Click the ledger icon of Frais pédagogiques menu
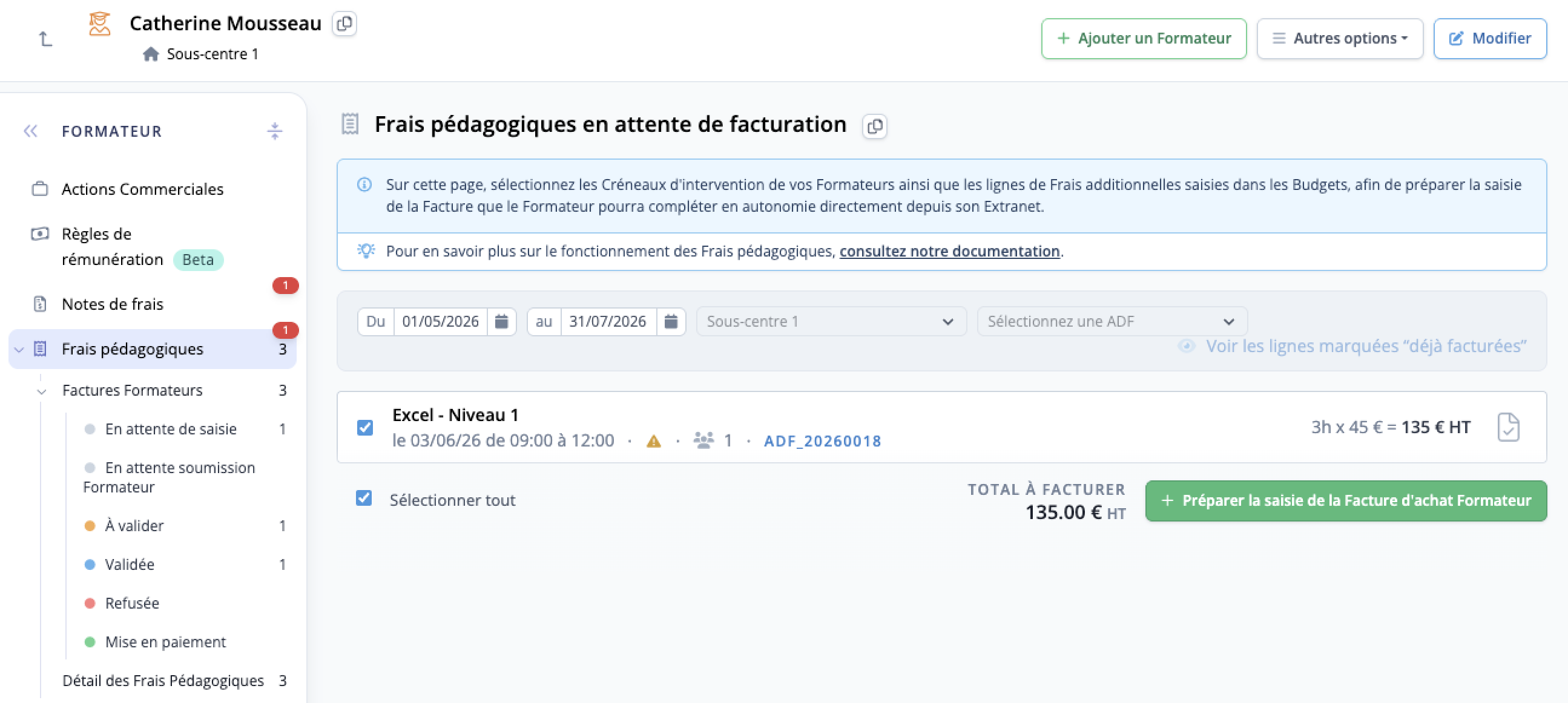Image resolution: width=1568 pixels, height=703 pixels. (x=40, y=348)
